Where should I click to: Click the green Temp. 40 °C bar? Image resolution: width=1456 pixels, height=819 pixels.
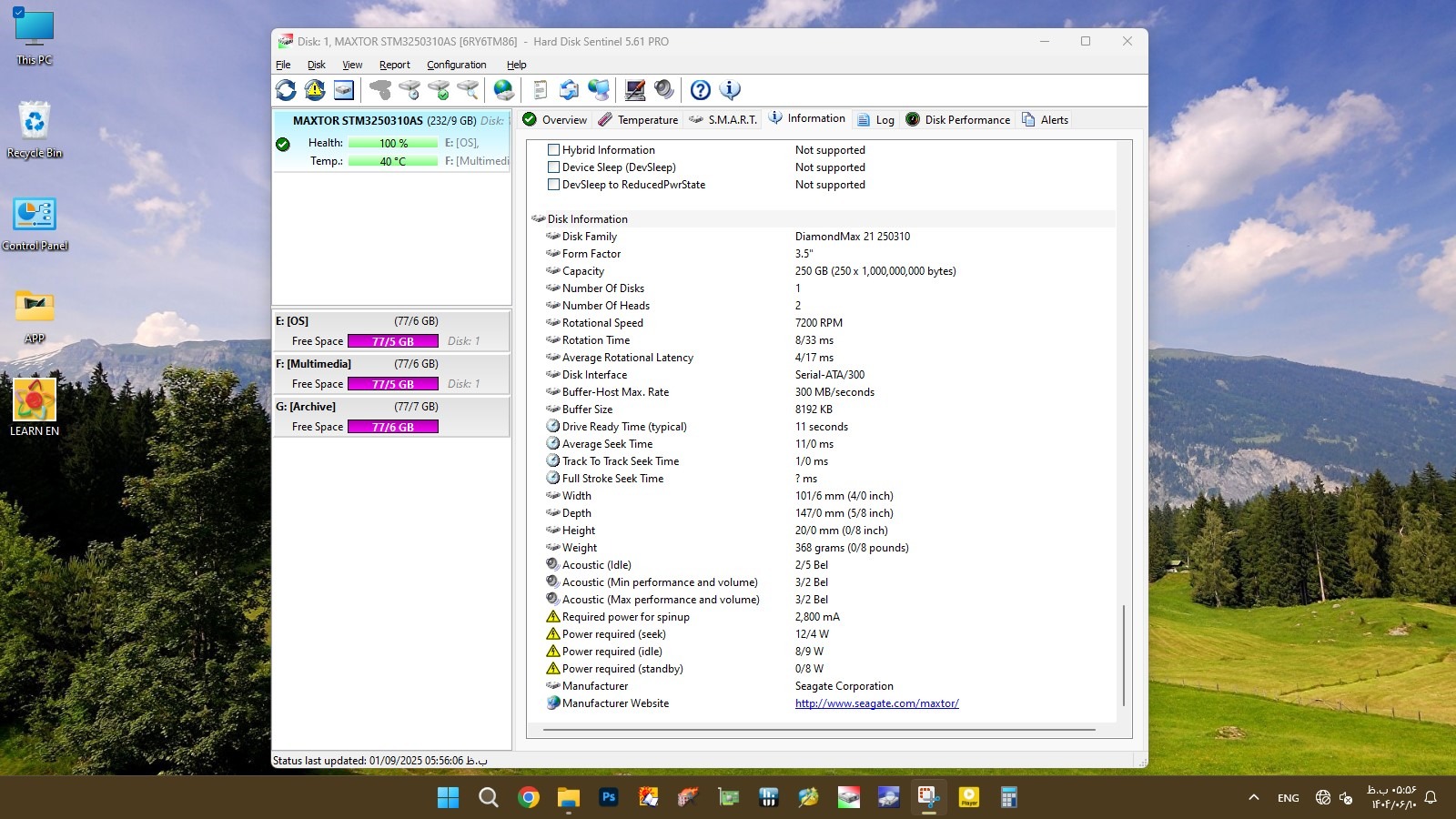click(393, 161)
